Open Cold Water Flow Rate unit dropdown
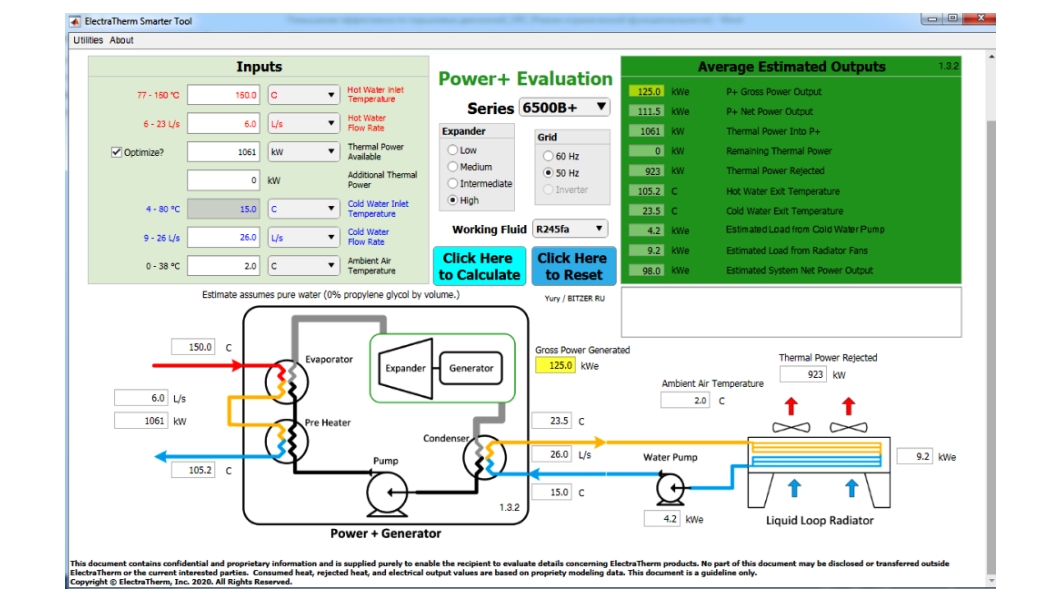This screenshot has width=1053, height=609. 304,237
